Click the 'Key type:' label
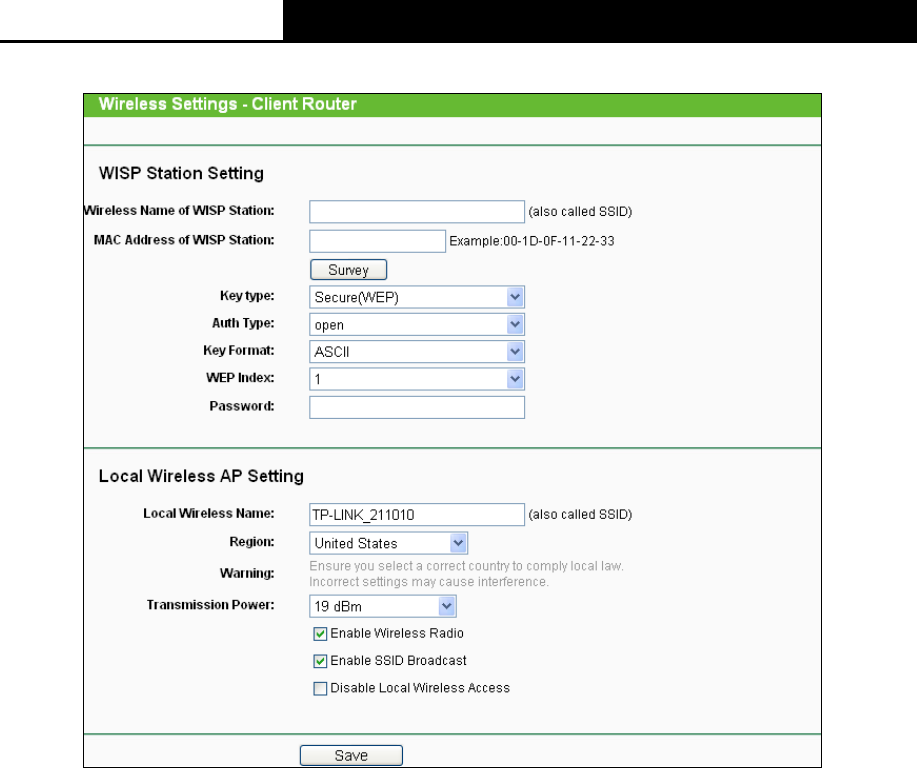The image size is (917, 768). click(247, 296)
